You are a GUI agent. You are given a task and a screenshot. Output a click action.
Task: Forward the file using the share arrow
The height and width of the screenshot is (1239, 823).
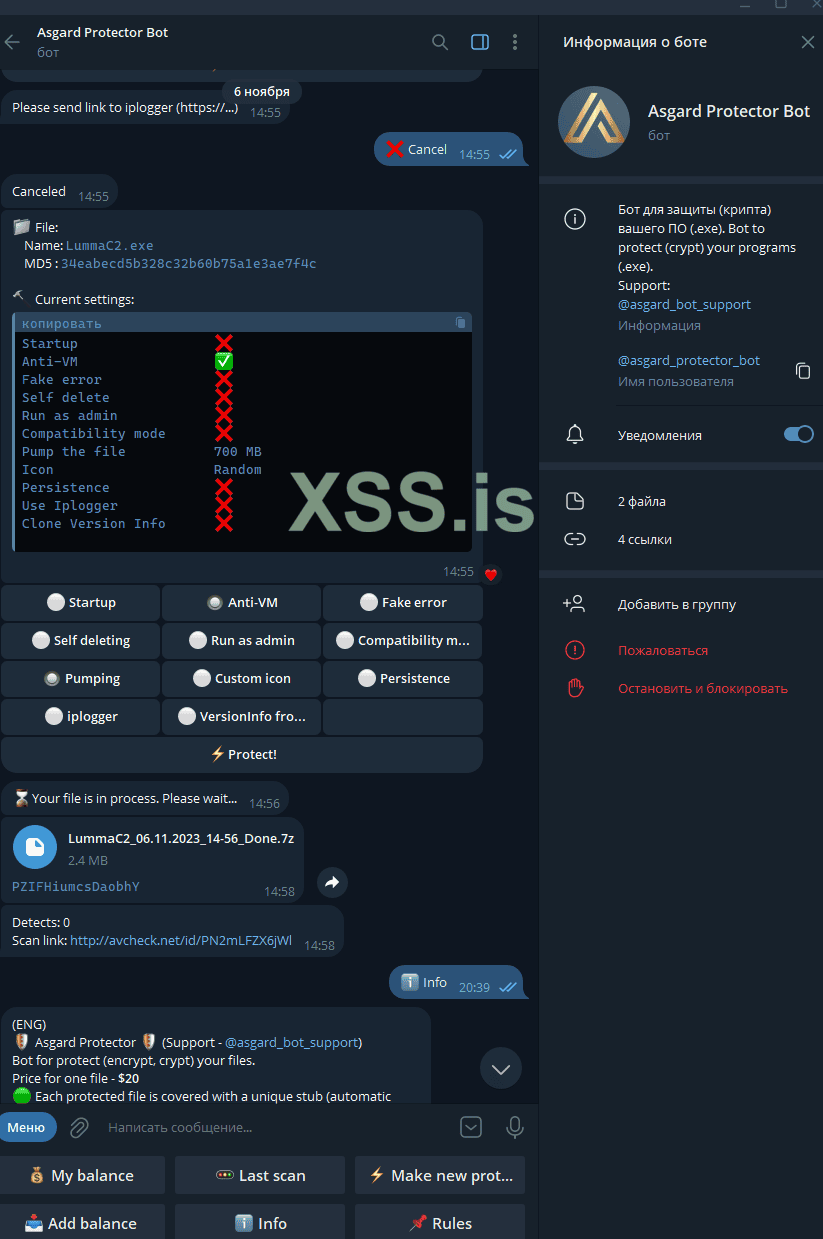point(333,882)
